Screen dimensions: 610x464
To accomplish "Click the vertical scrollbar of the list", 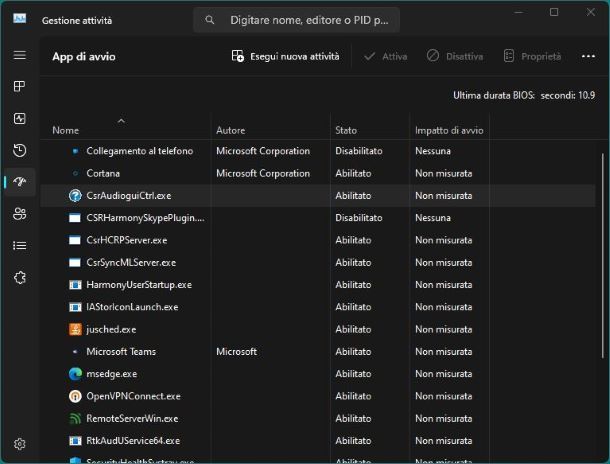I will pyautogui.click(x=603, y=255).
